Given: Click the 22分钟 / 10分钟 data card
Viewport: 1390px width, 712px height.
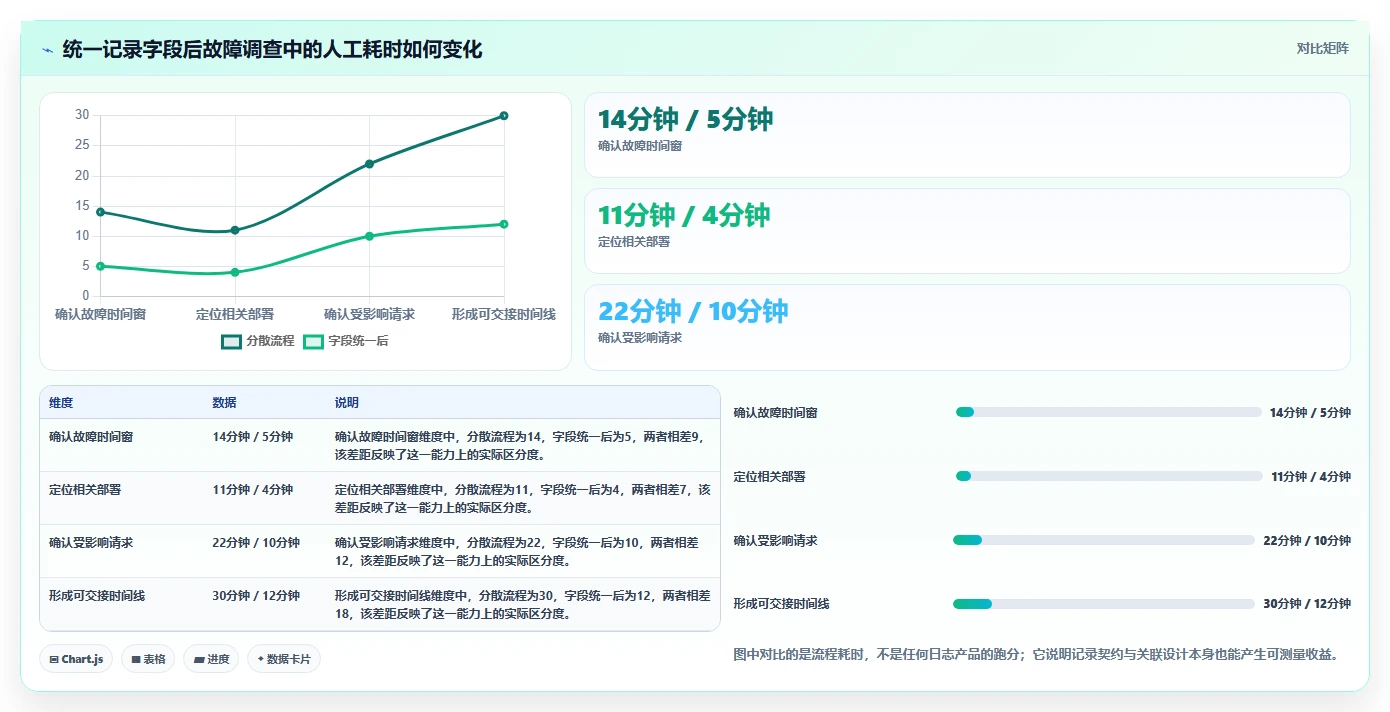Looking at the screenshot, I should (x=967, y=327).
